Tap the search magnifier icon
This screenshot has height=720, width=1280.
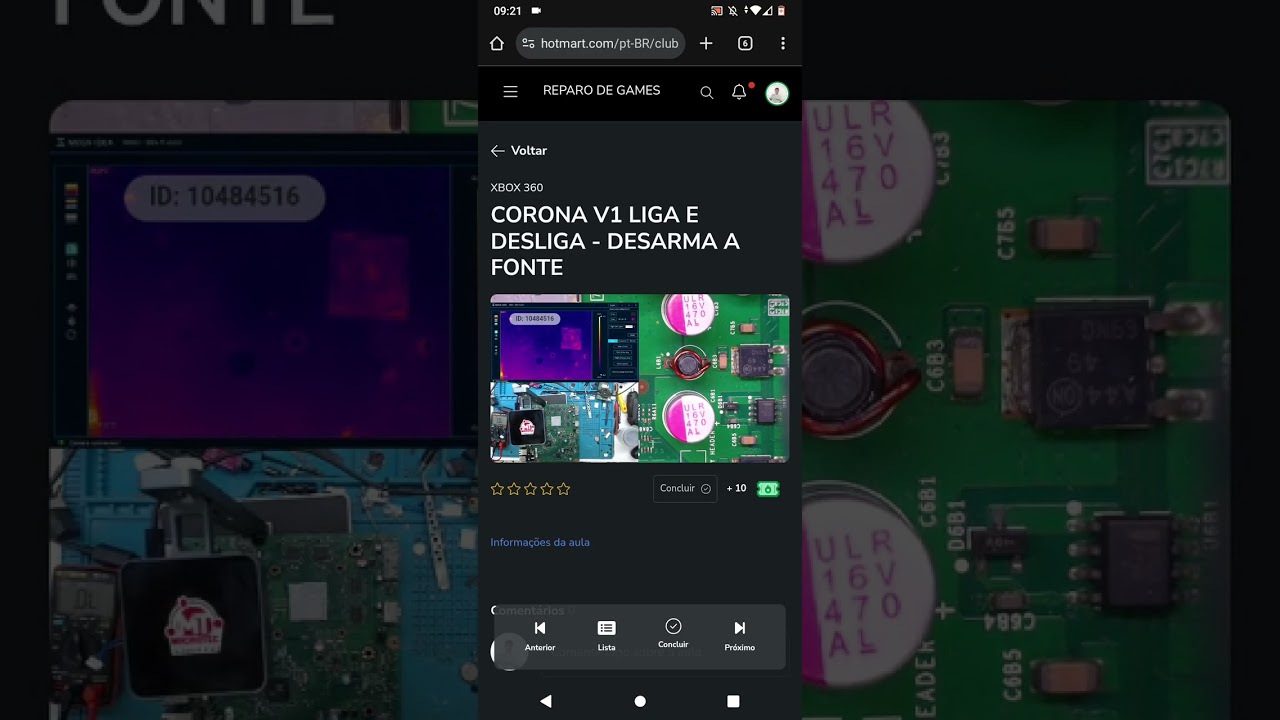coord(707,92)
